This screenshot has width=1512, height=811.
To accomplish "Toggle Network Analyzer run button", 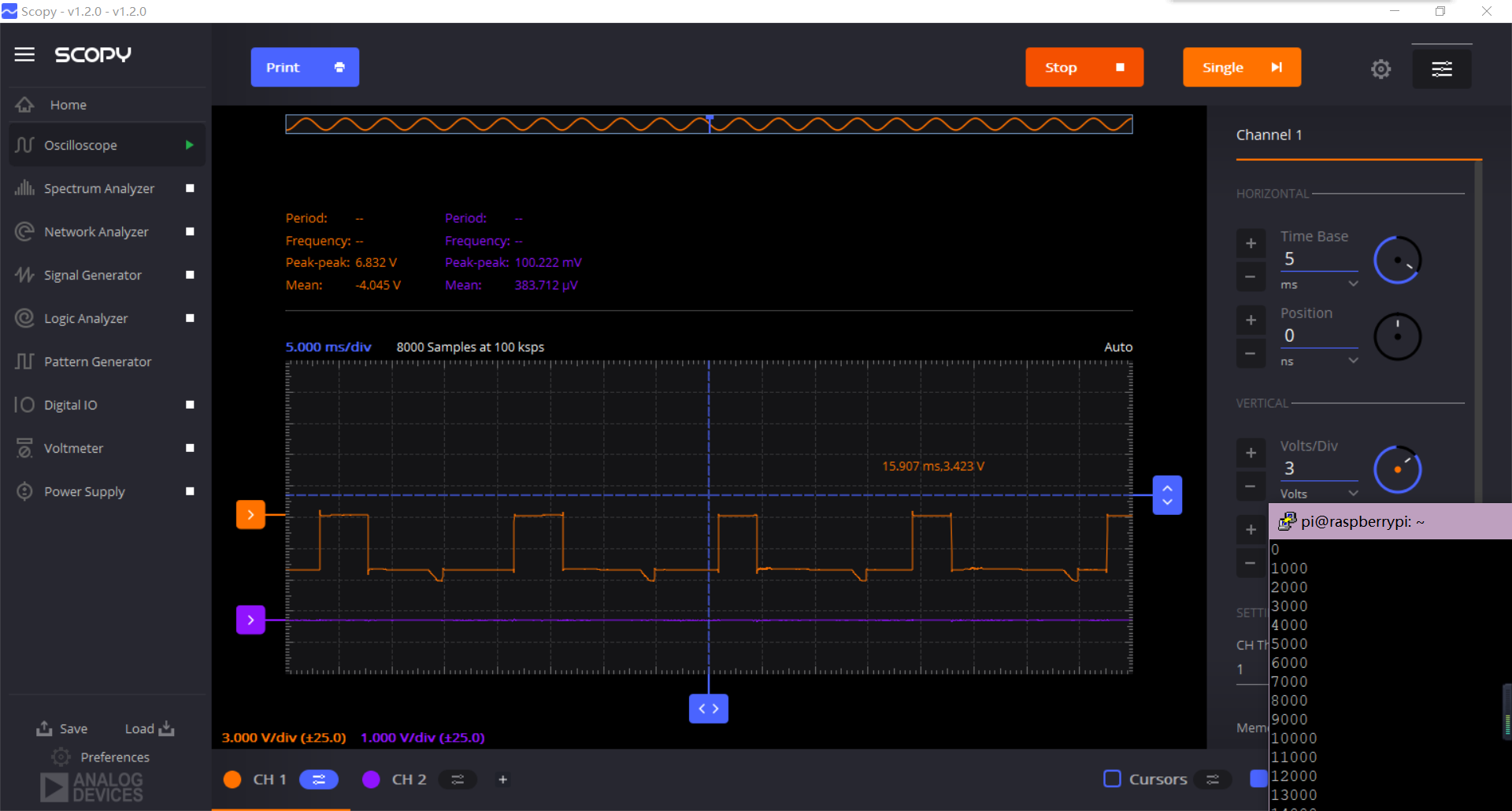I will click(190, 231).
